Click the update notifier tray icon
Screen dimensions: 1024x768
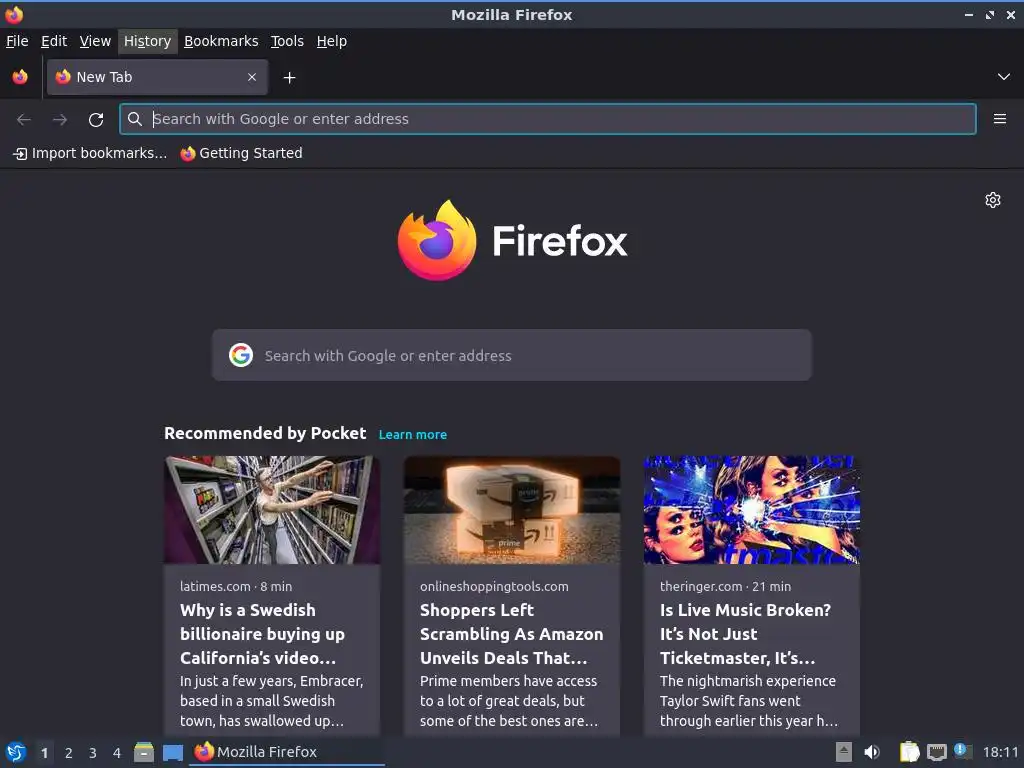[963, 752]
